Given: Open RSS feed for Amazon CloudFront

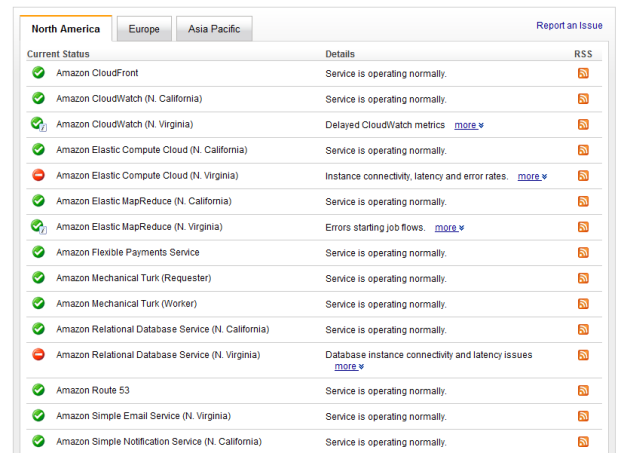Looking at the screenshot, I should tap(583, 73).
